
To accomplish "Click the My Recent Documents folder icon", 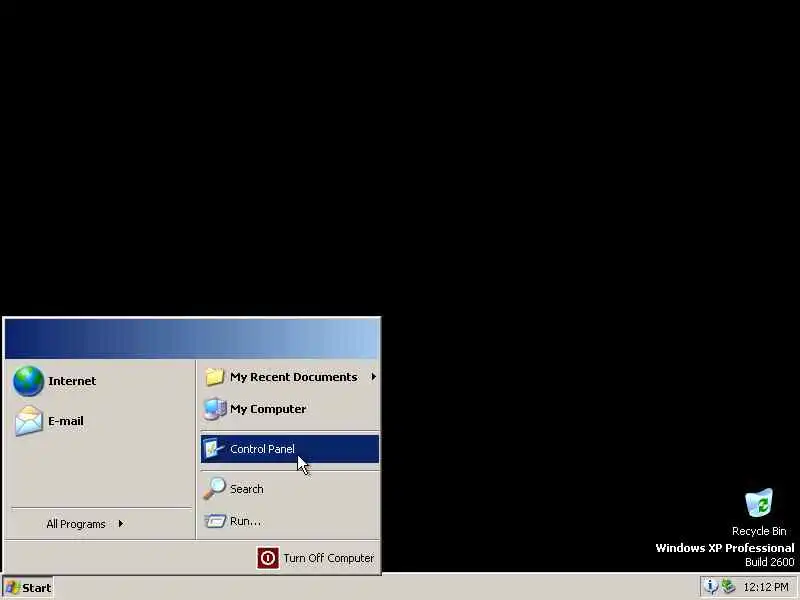I will (x=214, y=377).
